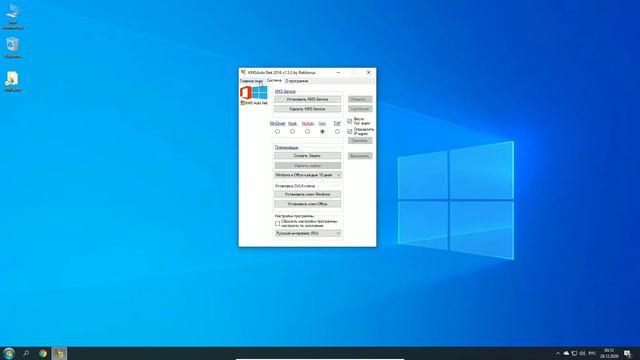Click the Install KMS-Service button
The height and width of the screenshot is (360, 640).
(307, 99)
